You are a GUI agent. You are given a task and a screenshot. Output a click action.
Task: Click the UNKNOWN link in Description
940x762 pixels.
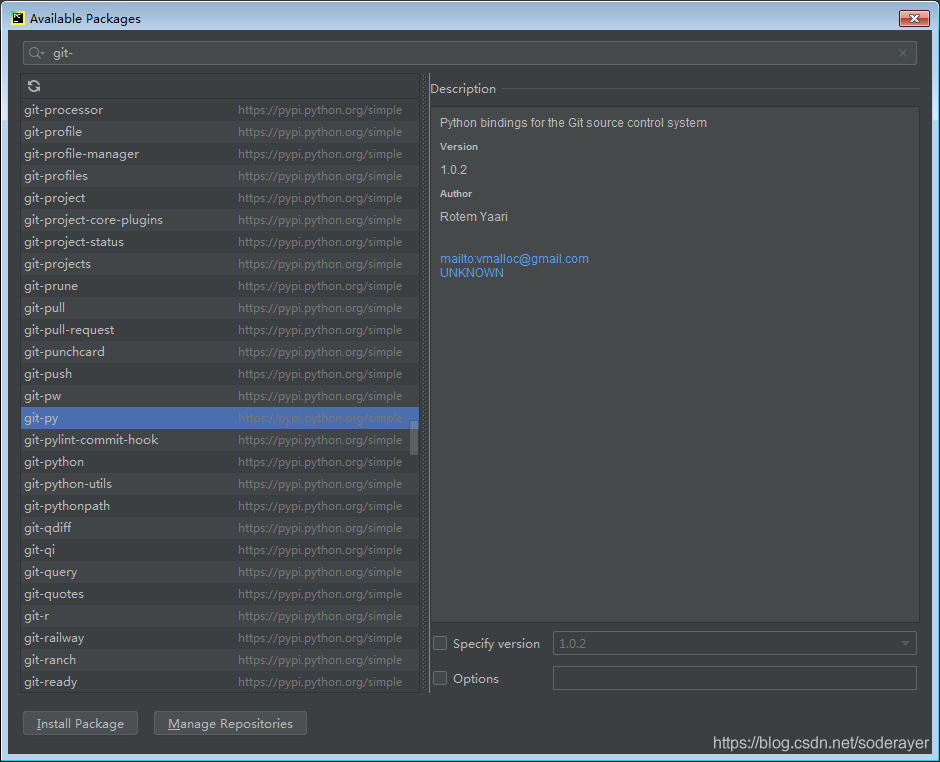(471, 272)
